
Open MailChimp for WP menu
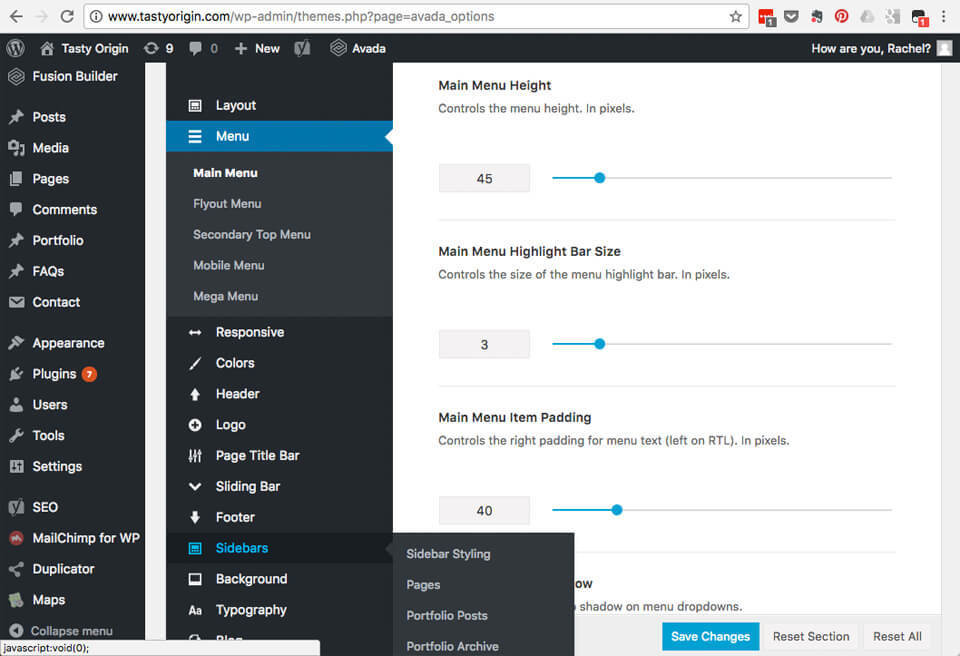(x=72, y=538)
